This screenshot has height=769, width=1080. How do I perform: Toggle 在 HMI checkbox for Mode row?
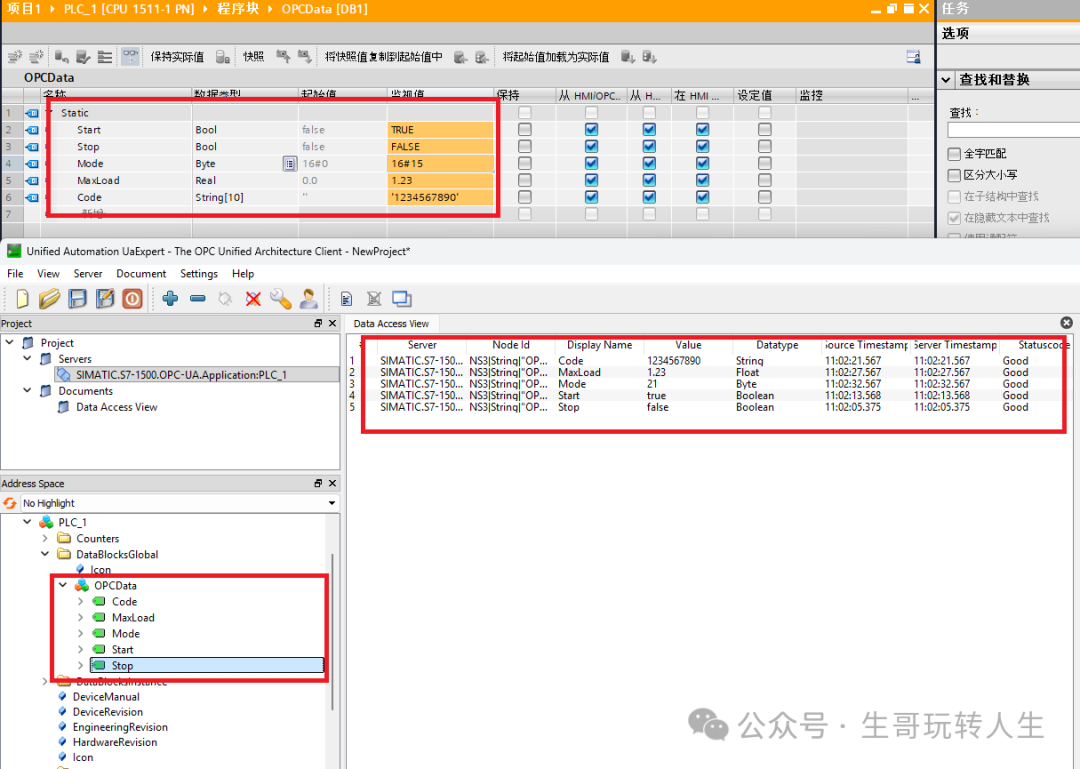(702, 163)
